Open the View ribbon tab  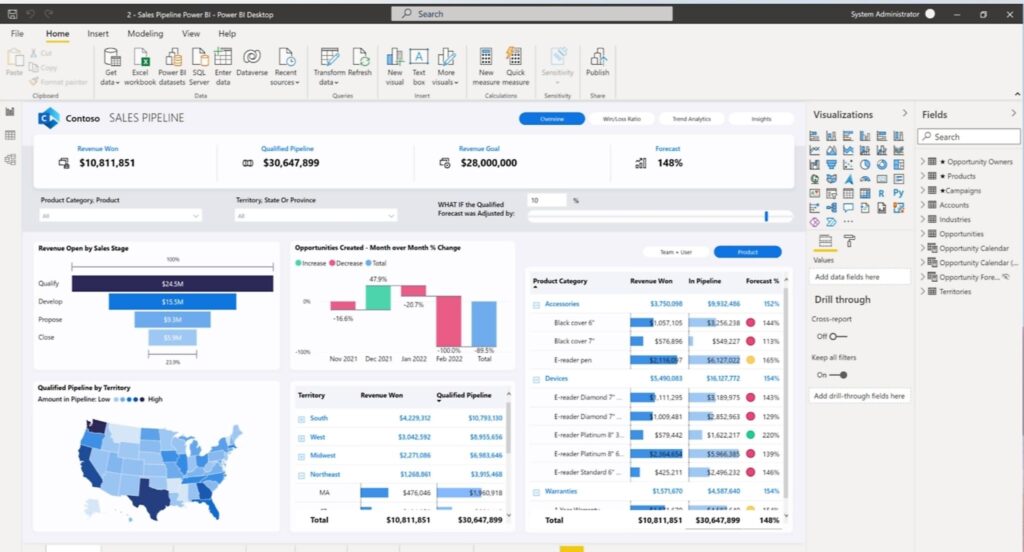click(191, 33)
